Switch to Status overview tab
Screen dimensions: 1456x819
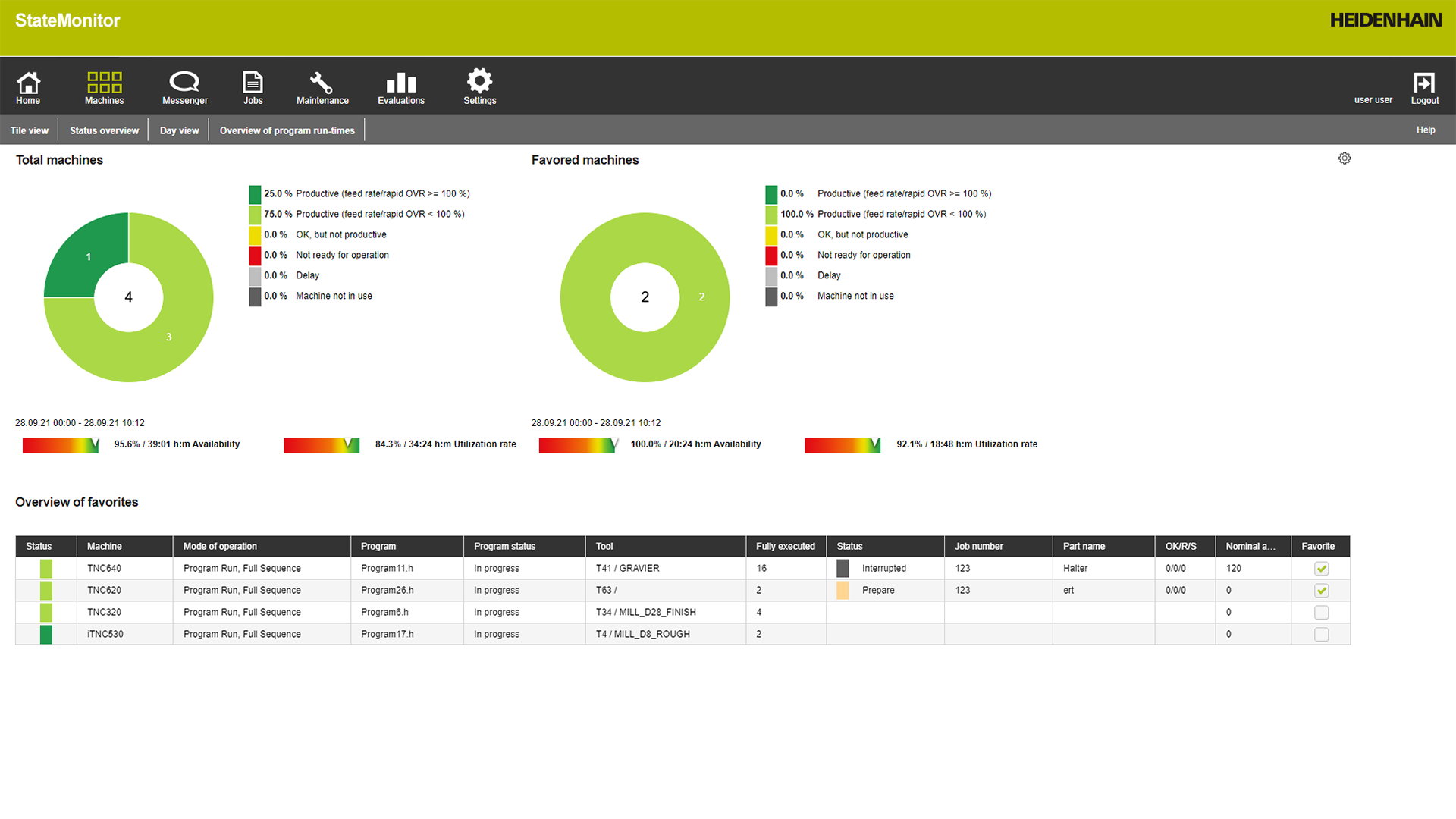(104, 130)
